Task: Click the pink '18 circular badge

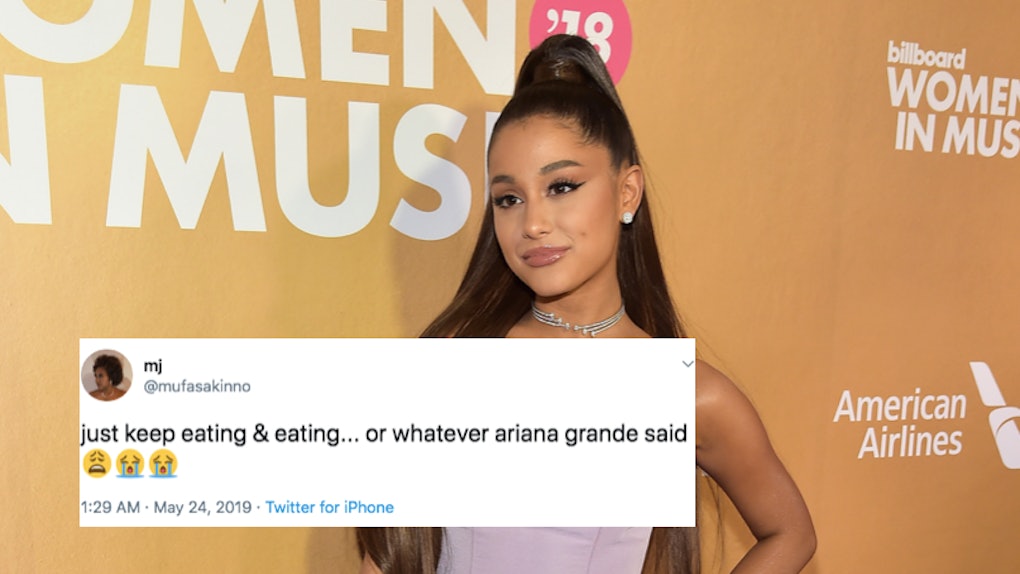Action: pyautogui.click(x=580, y=36)
